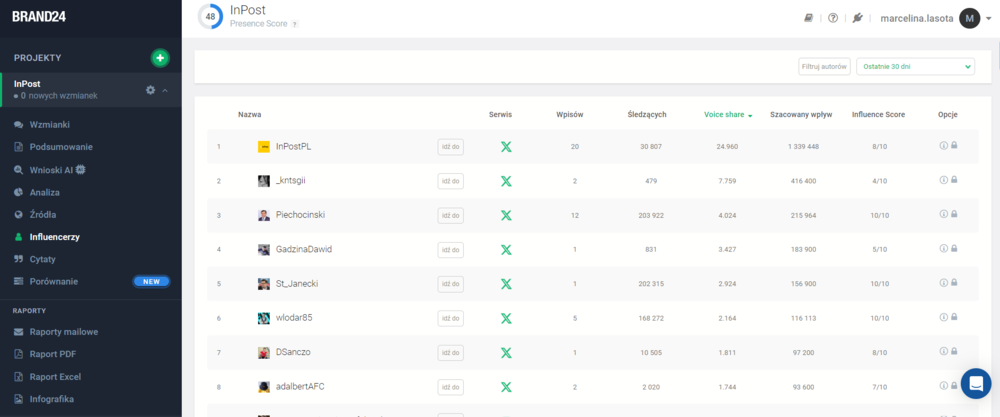Image resolution: width=1000 pixels, height=417 pixels.
Task: Click the X service icon for InPostPL
Action: 506,147
